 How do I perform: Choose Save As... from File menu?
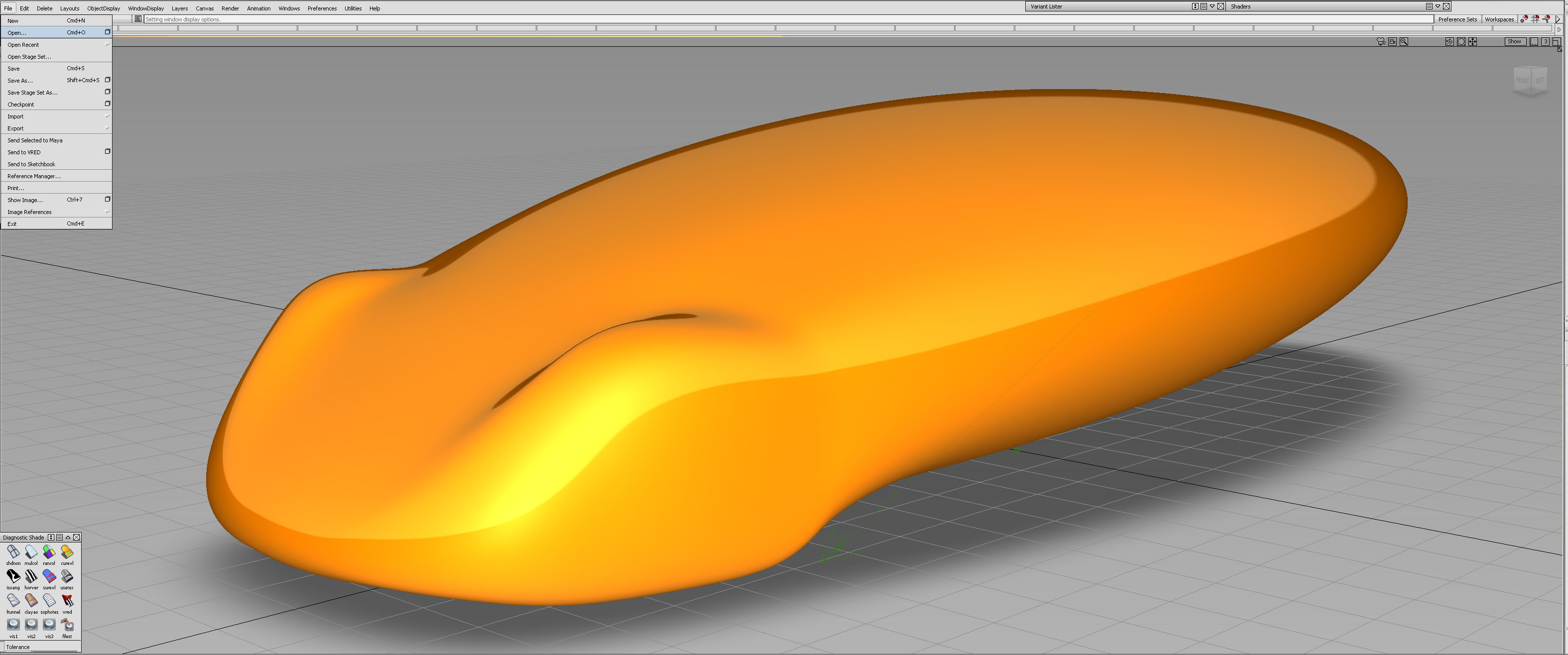coord(19,80)
